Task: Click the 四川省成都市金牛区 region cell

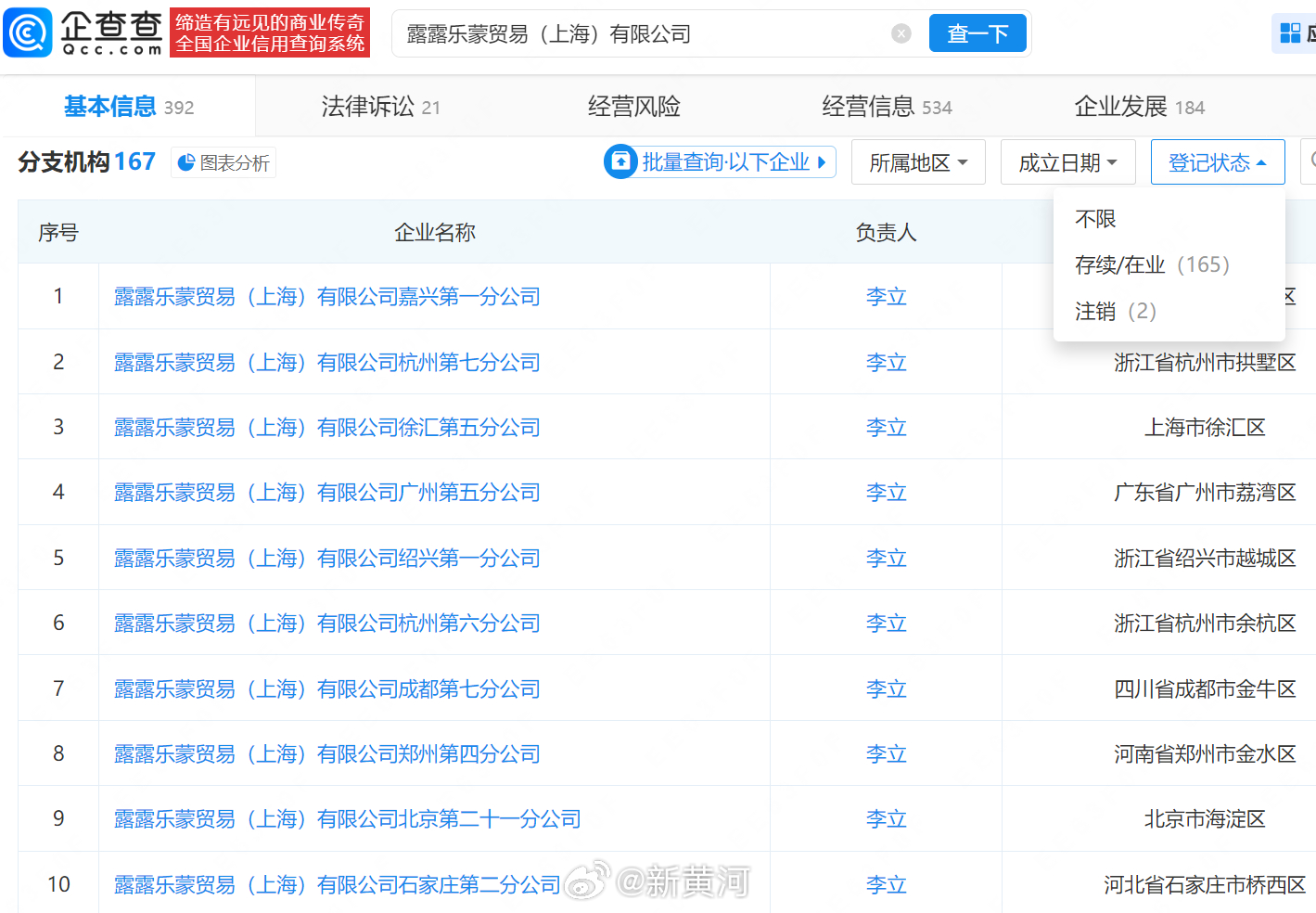Action: coord(1205,689)
